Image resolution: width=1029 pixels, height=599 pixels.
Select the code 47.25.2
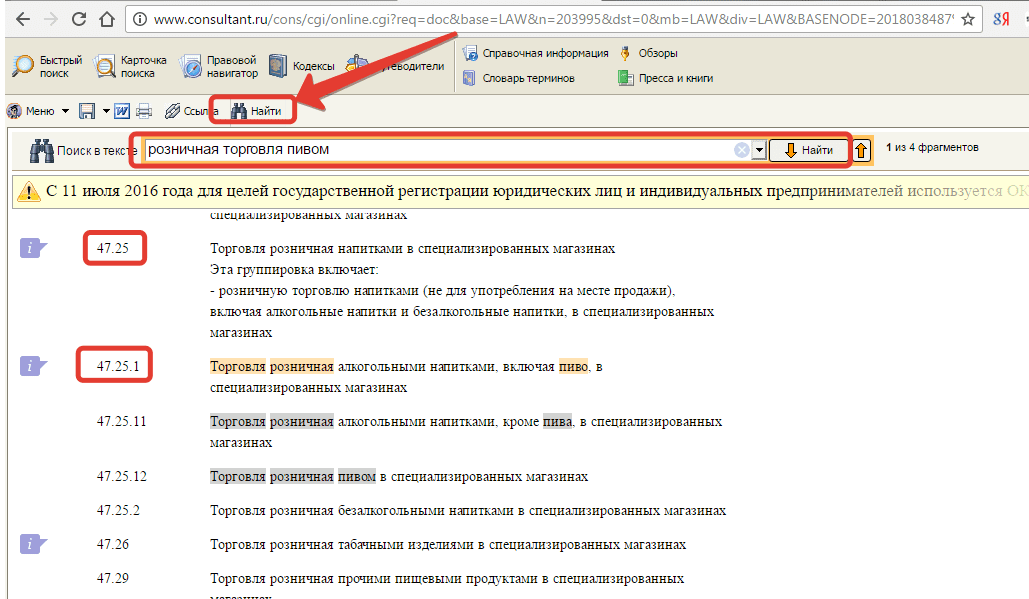pyautogui.click(x=118, y=510)
